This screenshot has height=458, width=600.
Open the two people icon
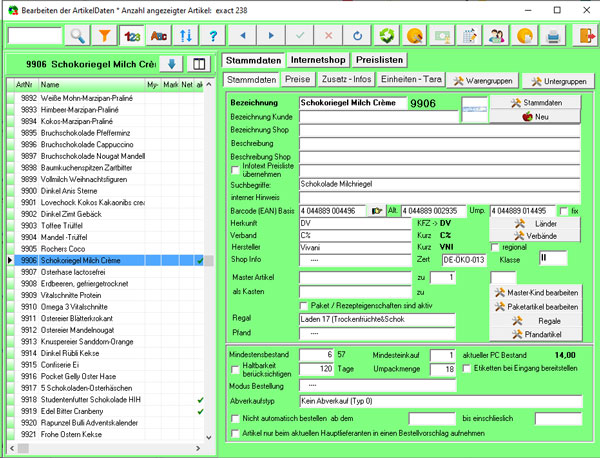coord(497,36)
